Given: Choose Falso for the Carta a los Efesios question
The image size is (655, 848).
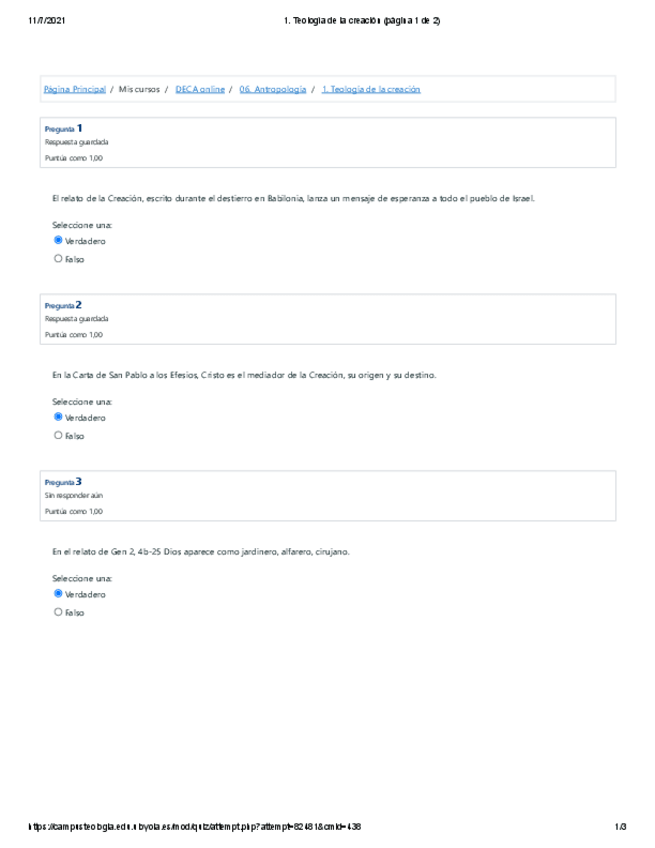Looking at the screenshot, I should (x=58, y=435).
